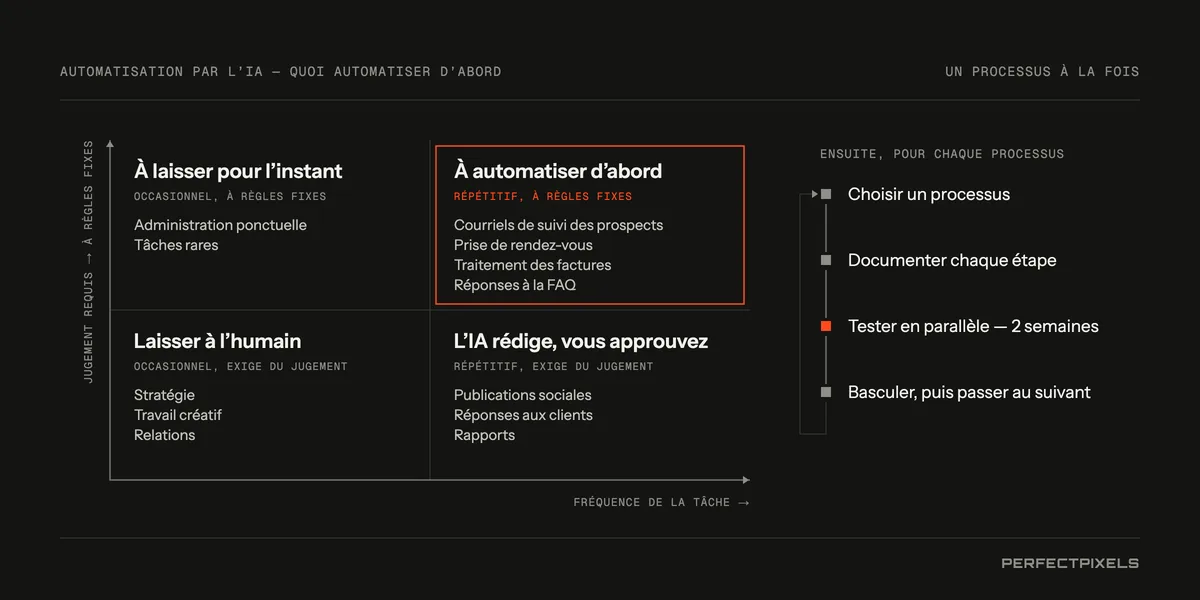Click the "Traitement des factures" item

coord(532,265)
